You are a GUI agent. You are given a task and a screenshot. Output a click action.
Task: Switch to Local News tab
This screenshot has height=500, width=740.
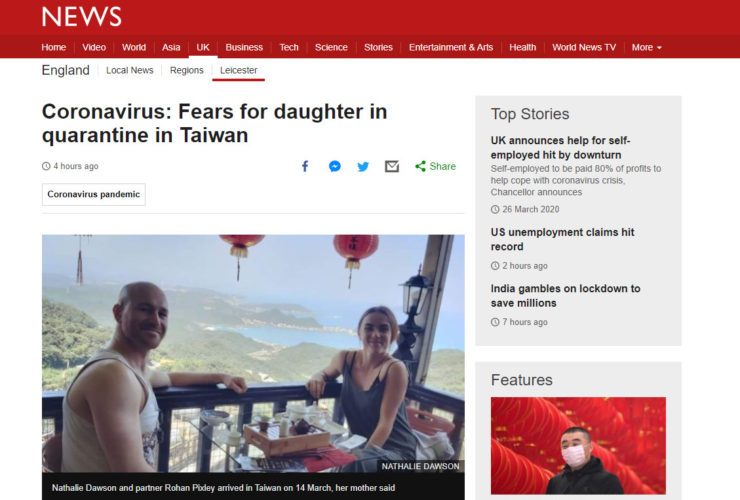tap(130, 70)
